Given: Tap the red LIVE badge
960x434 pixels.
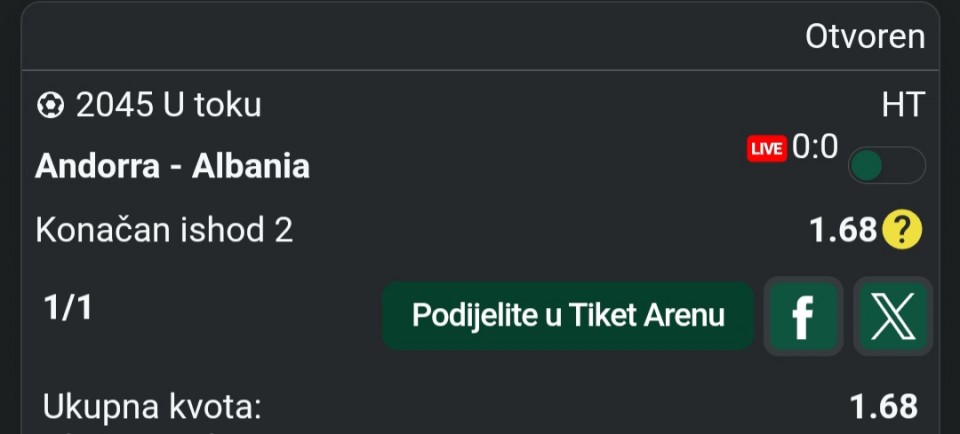Looking at the screenshot, I should pos(767,149).
